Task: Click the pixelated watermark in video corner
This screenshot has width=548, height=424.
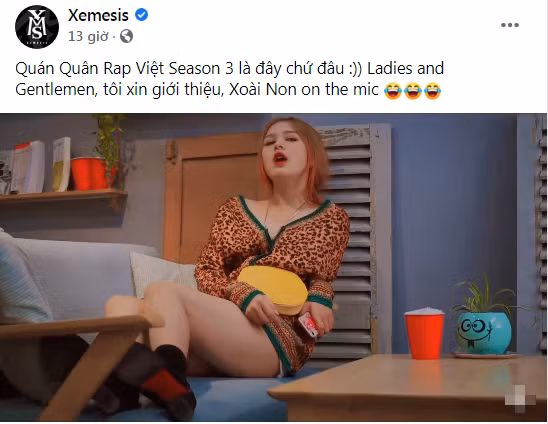Action: click(520, 399)
